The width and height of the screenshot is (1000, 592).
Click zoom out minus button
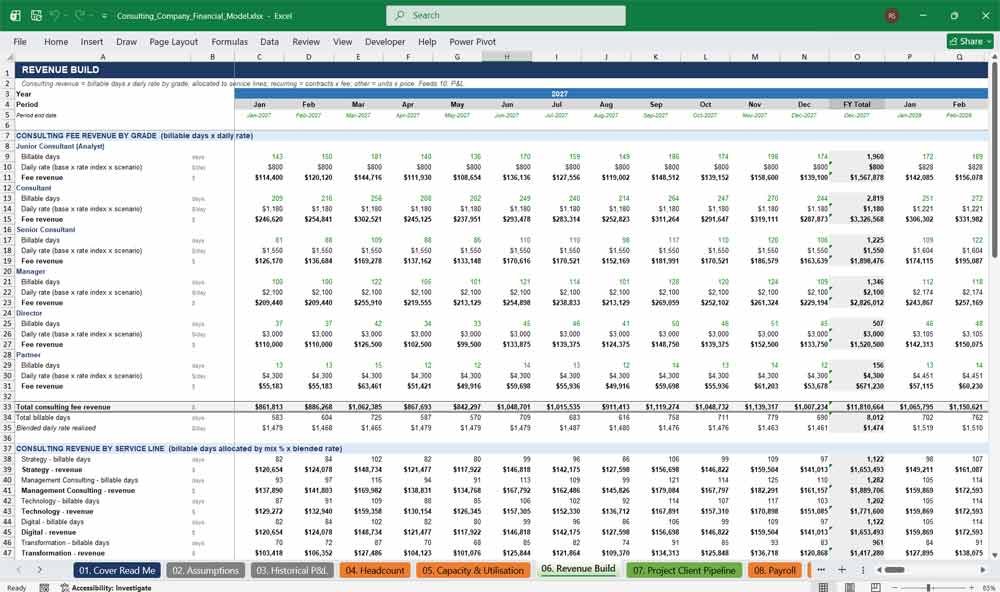point(895,588)
